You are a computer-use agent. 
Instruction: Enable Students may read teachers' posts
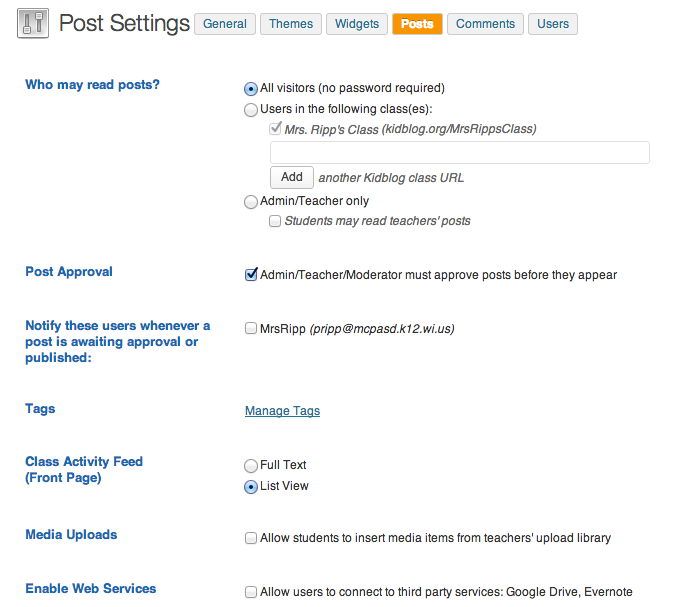click(x=275, y=221)
